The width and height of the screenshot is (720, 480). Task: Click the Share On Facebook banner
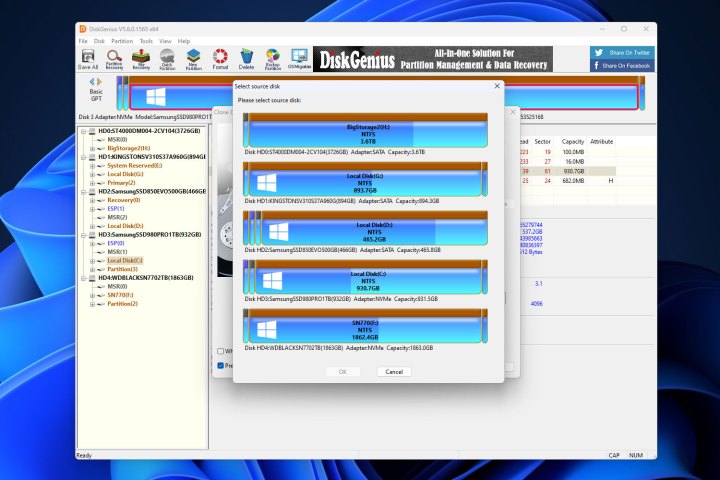[622, 66]
